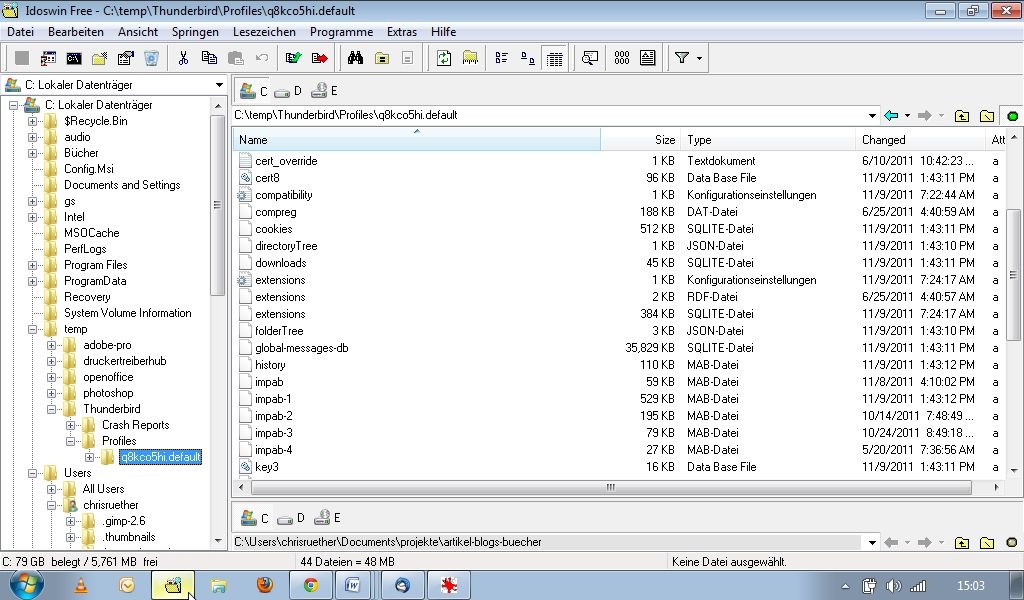Screen dimensions: 1024x600
Task: Toggle the green active-pane indicator in top pane
Action: pyautogui.click(x=1012, y=116)
